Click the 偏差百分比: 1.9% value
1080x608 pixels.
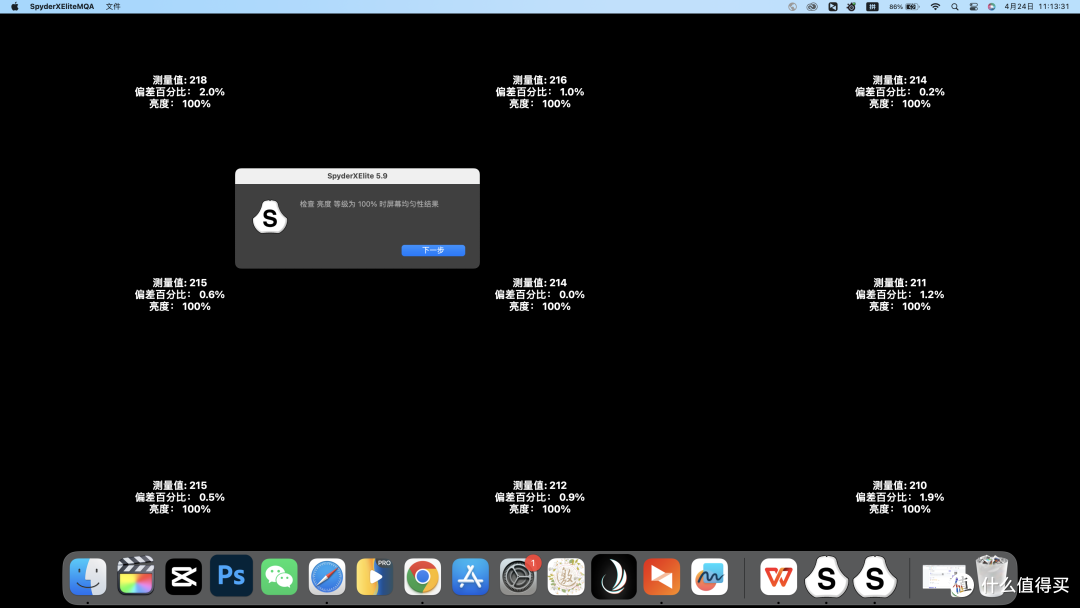point(900,497)
